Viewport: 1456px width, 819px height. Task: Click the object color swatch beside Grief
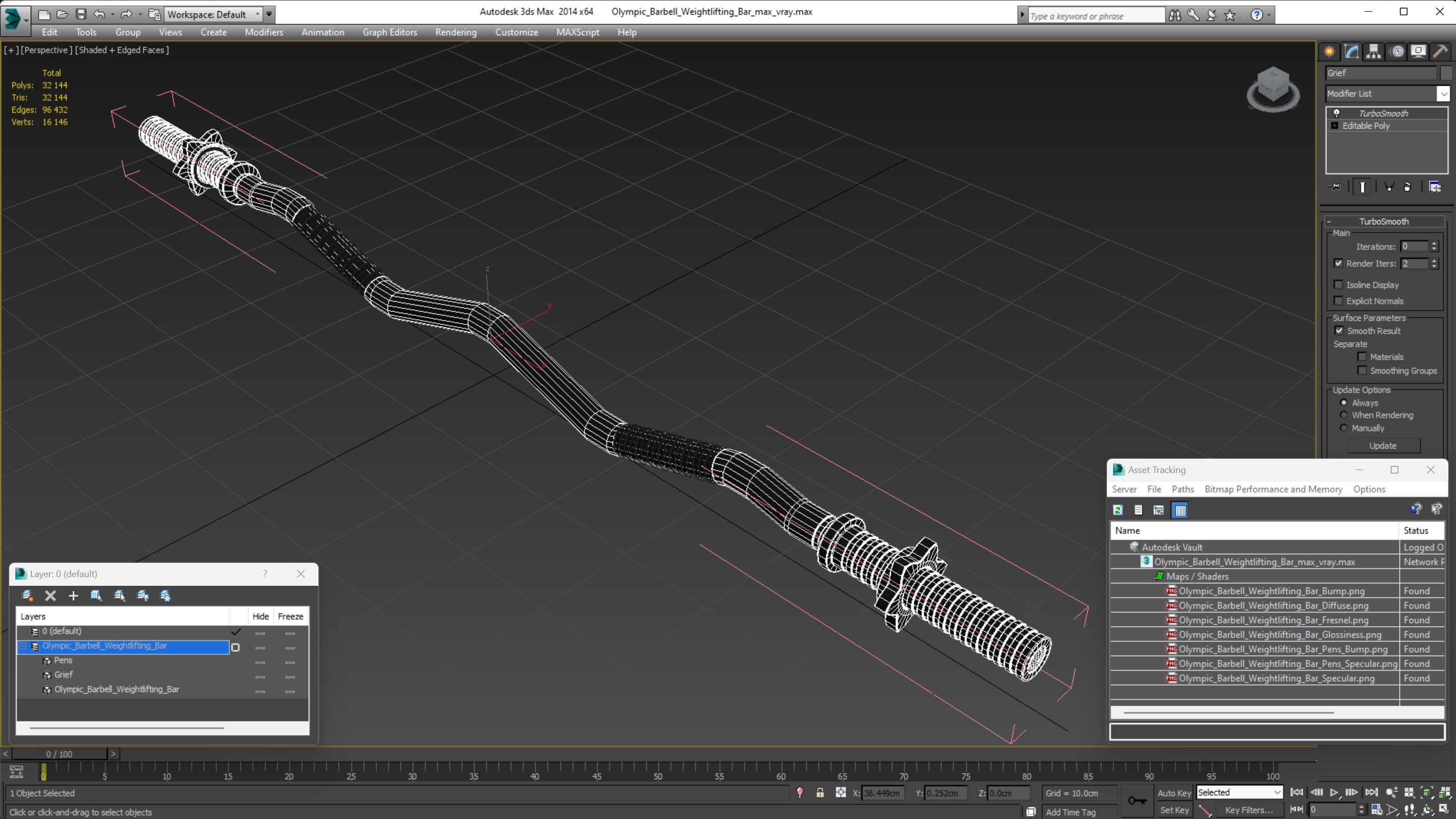pos(1446,73)
